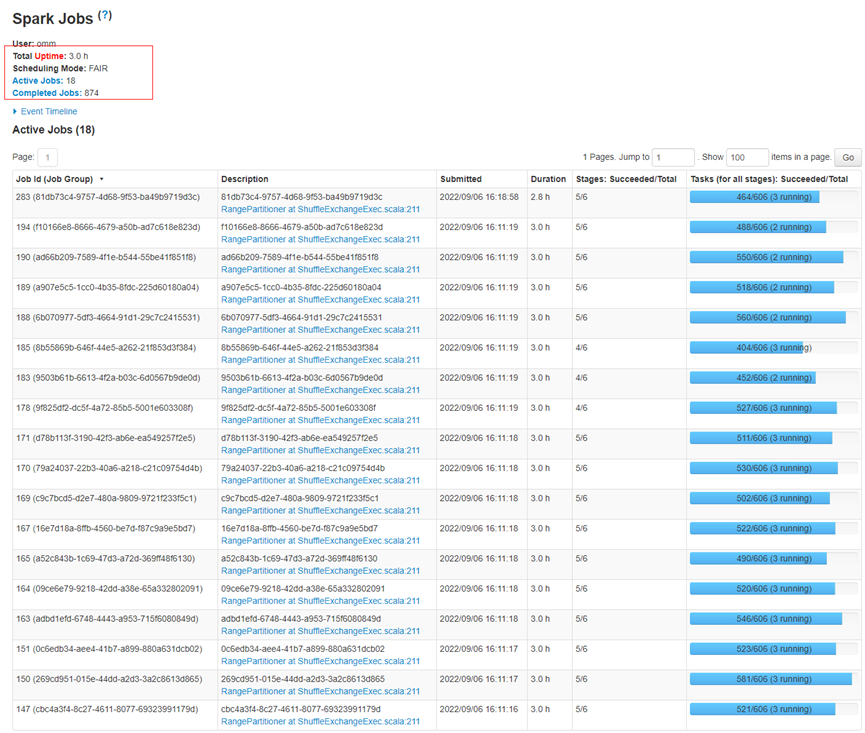This screenshot has height=733, width=865.
Task: Open RangePartitioner link for job 178
Action: click(321, 420)
